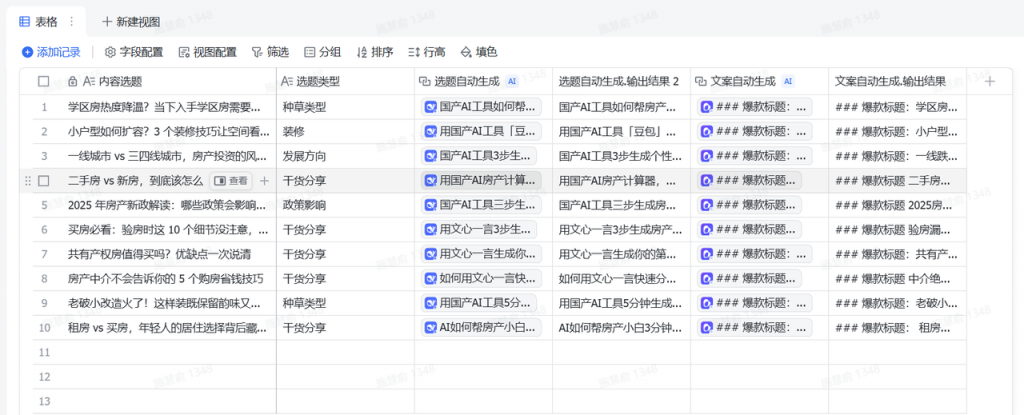Click the 选题自动生成 column header
Image resolution: width=1024 pixels, height=415 pixels.
tap(483, 82)
